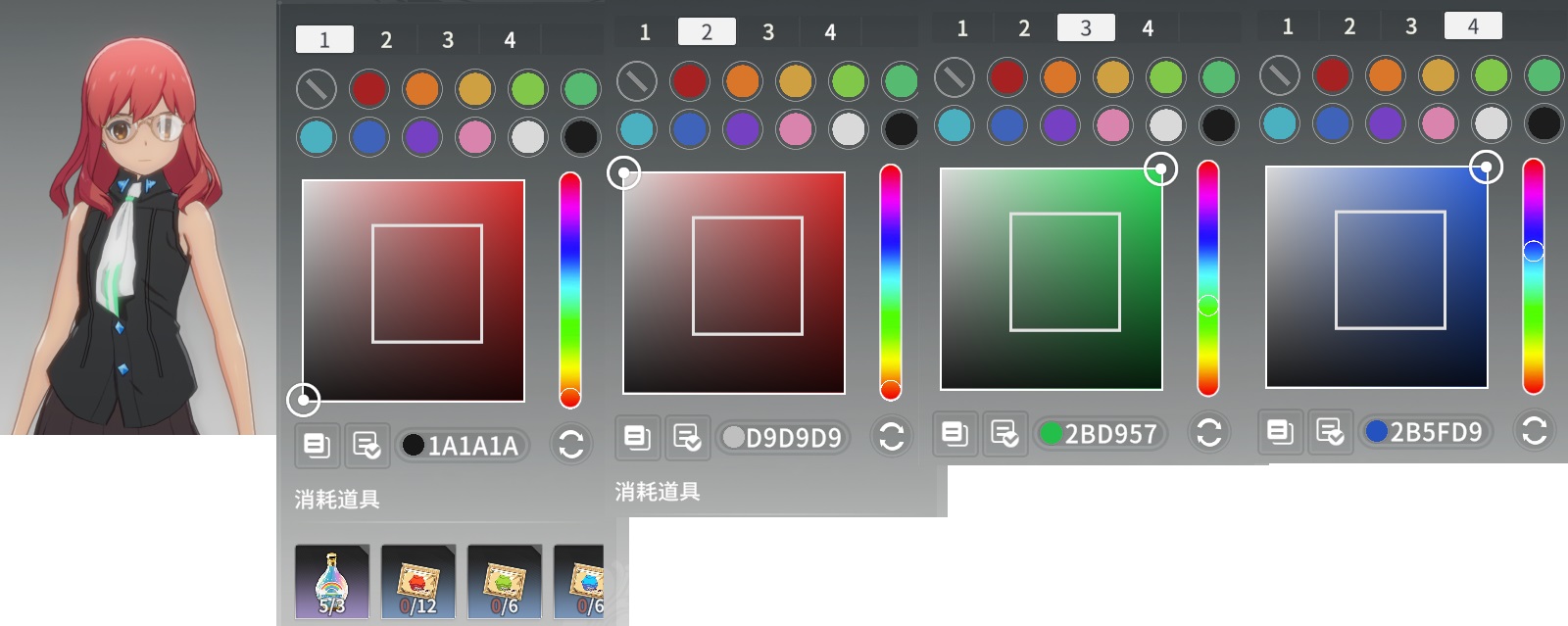Image resolution: width=1568 pixels, height=626 pixels.
Task: Reset the color in the 2B5FD9 panel
Action: [1535, 430]
